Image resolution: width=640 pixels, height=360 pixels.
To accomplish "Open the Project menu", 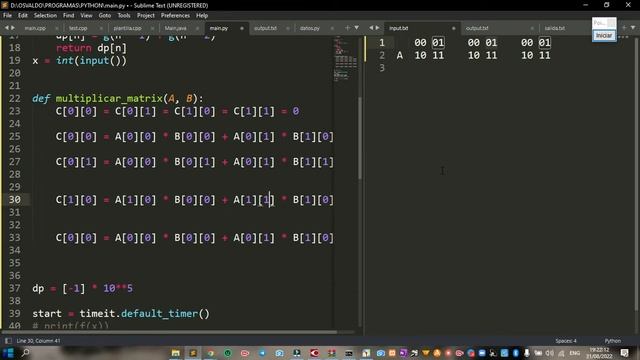I will click(146, 16).
